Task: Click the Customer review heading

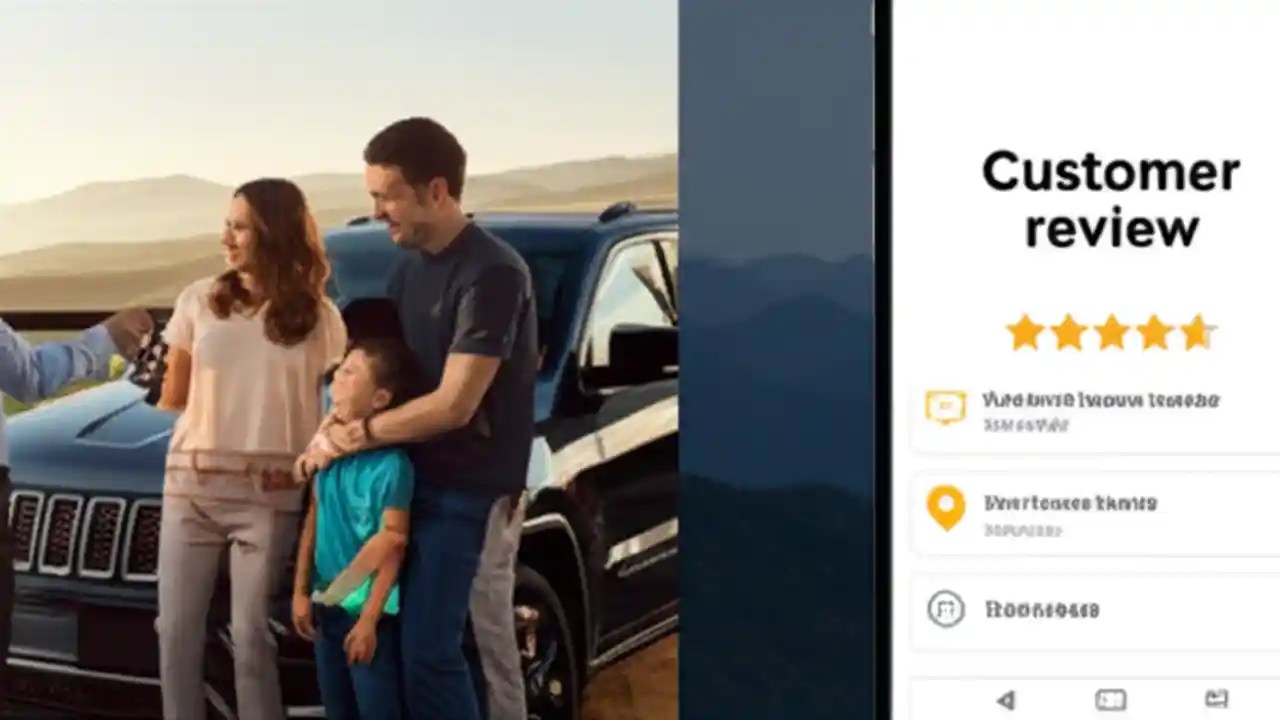Action: (x=1111, y=199)
